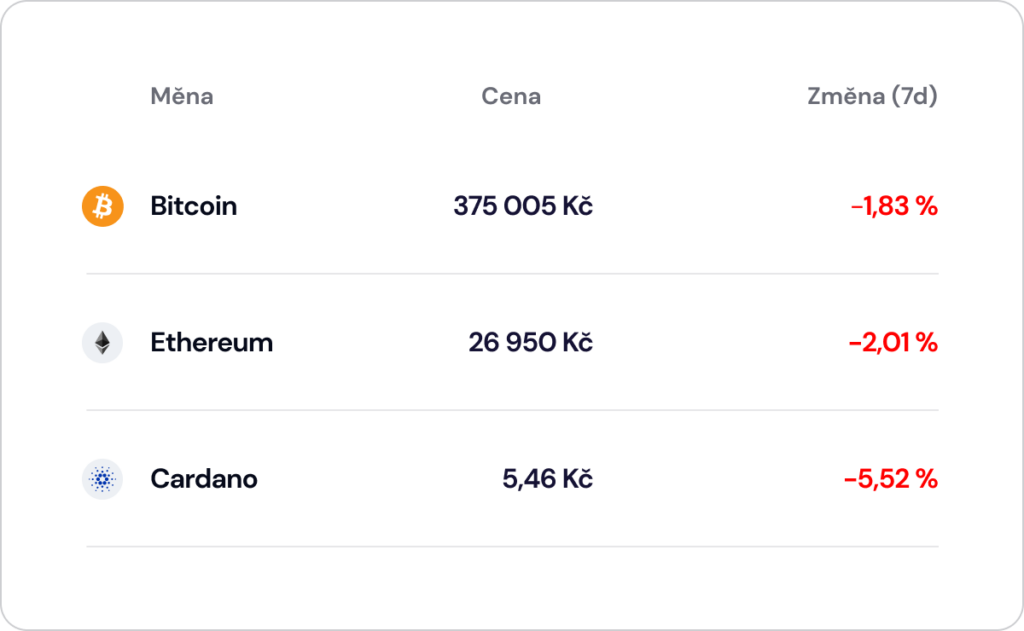Click the Cardano price 5,46 Kč

[x=547, y=479]
